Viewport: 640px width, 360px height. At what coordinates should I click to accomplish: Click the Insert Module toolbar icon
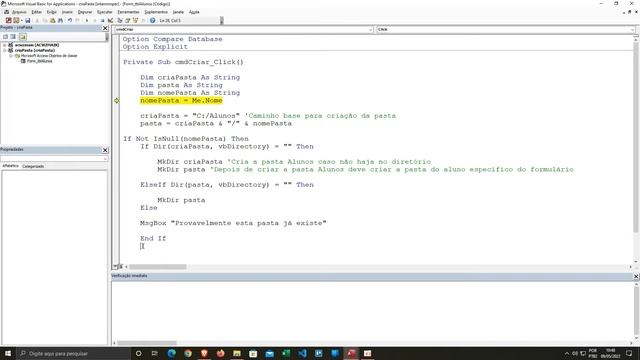pos(16,20)
